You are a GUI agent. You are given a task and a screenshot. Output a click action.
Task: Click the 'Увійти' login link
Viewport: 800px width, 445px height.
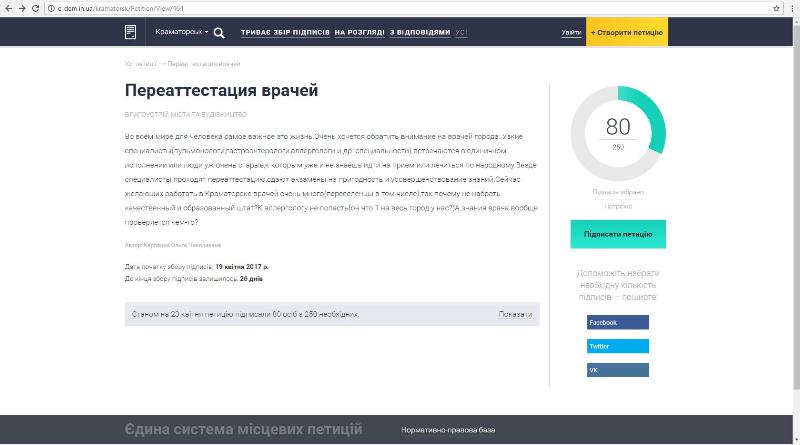[571, 33]
